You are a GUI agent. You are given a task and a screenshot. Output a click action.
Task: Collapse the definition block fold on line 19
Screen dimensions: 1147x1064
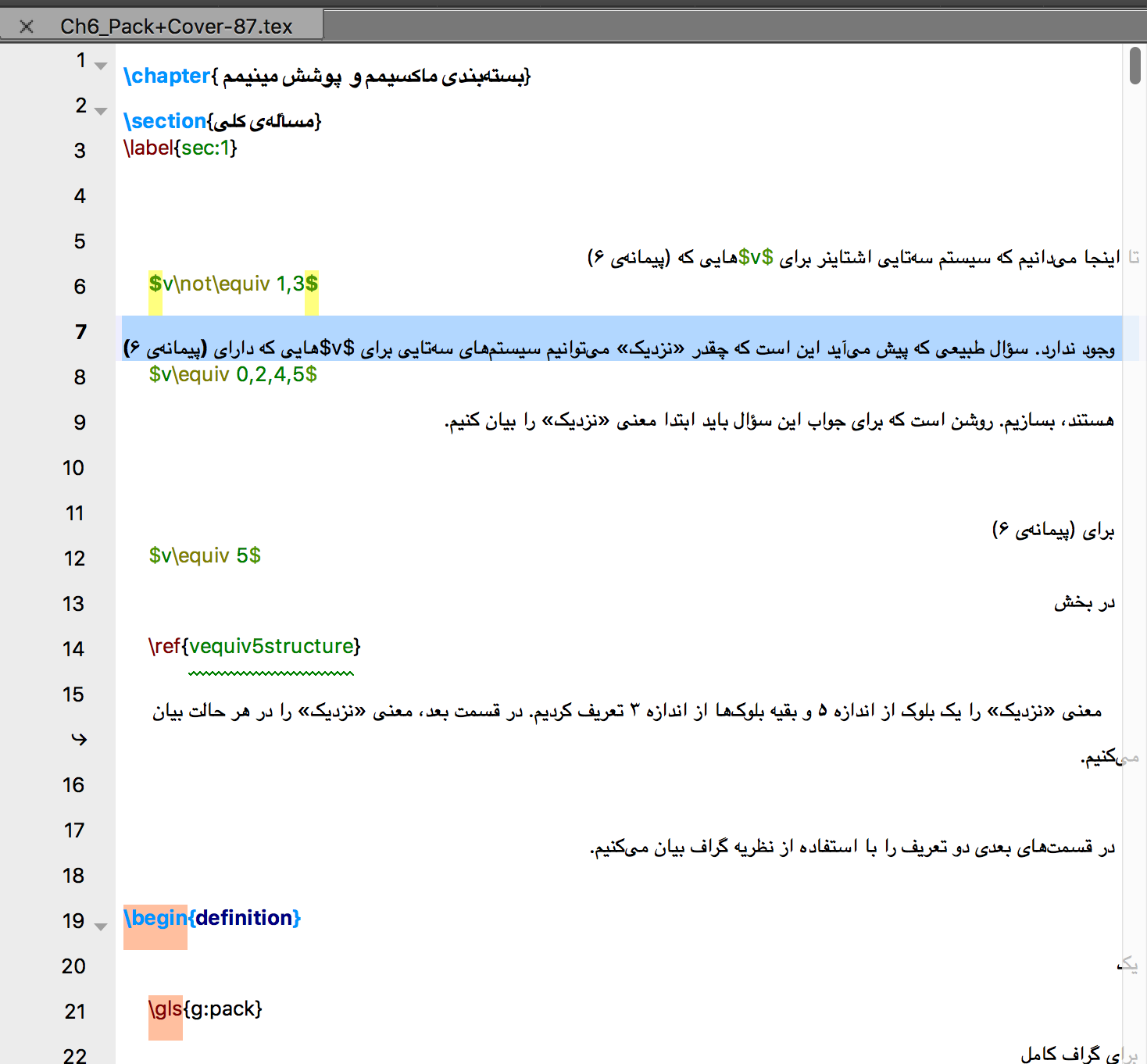coord(101,927)
